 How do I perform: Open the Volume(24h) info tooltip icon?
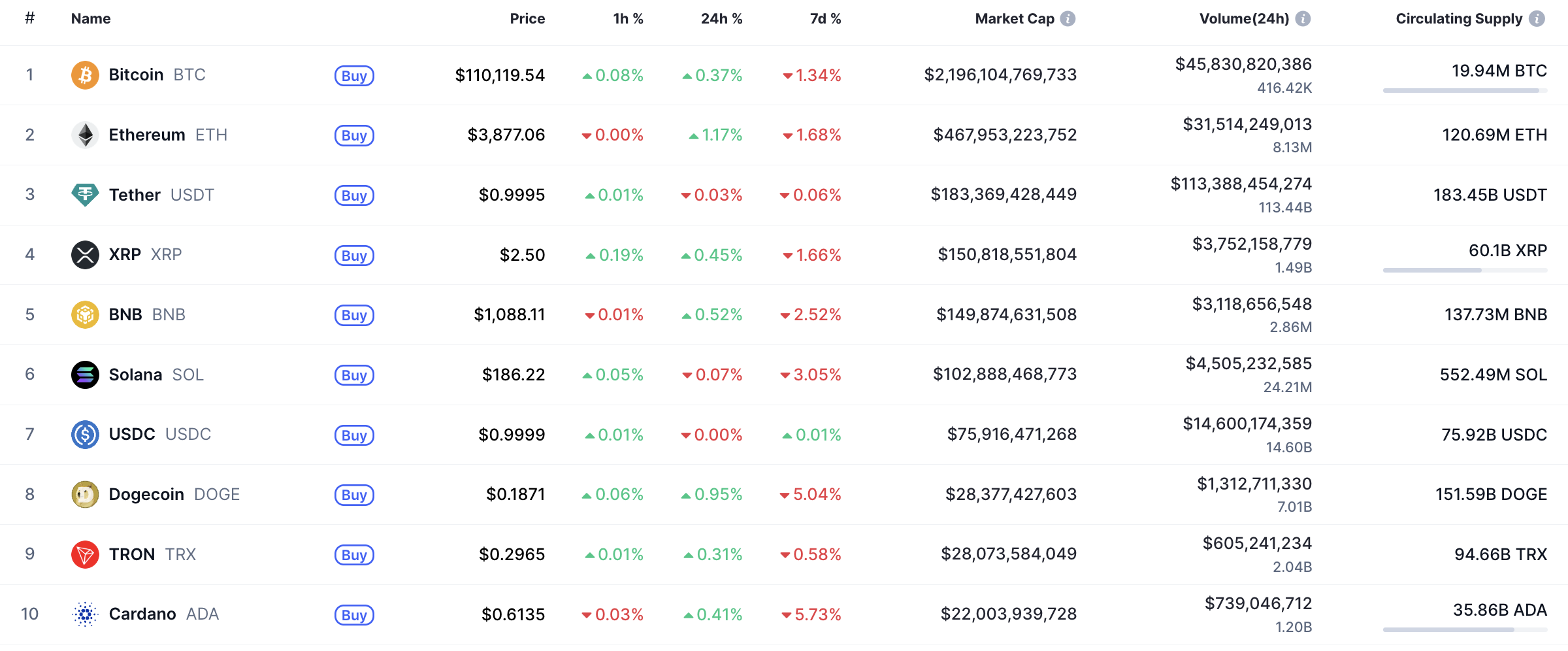1303,19
